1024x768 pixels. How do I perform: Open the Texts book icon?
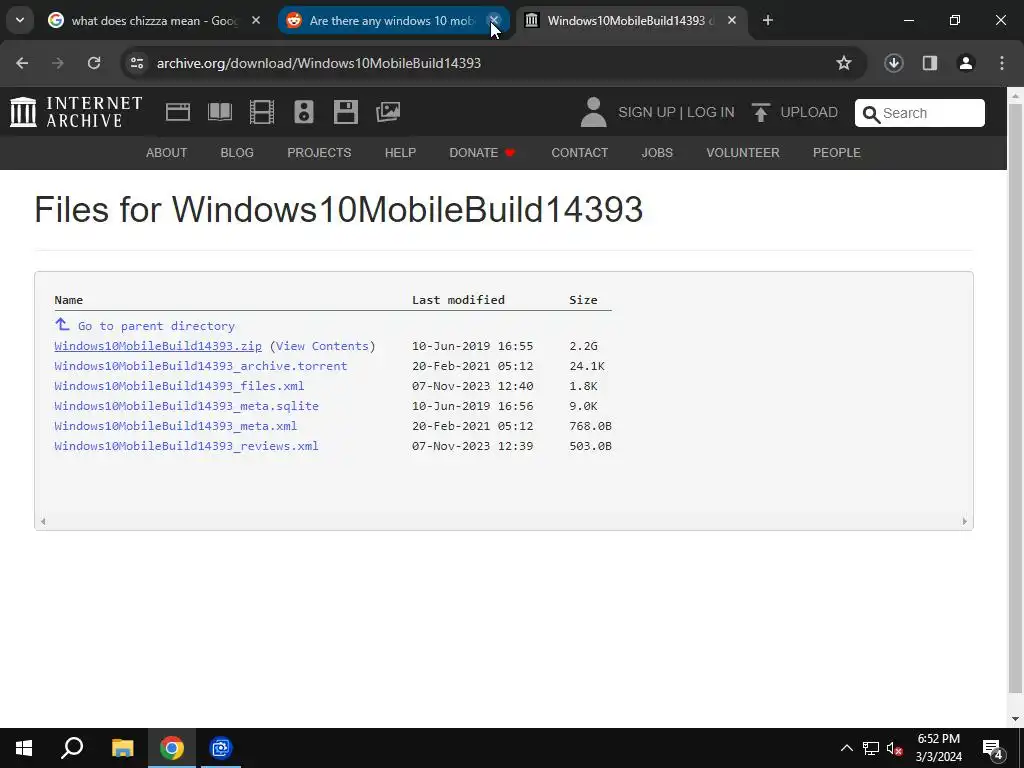pyautogui.click(x=219, y=112)
